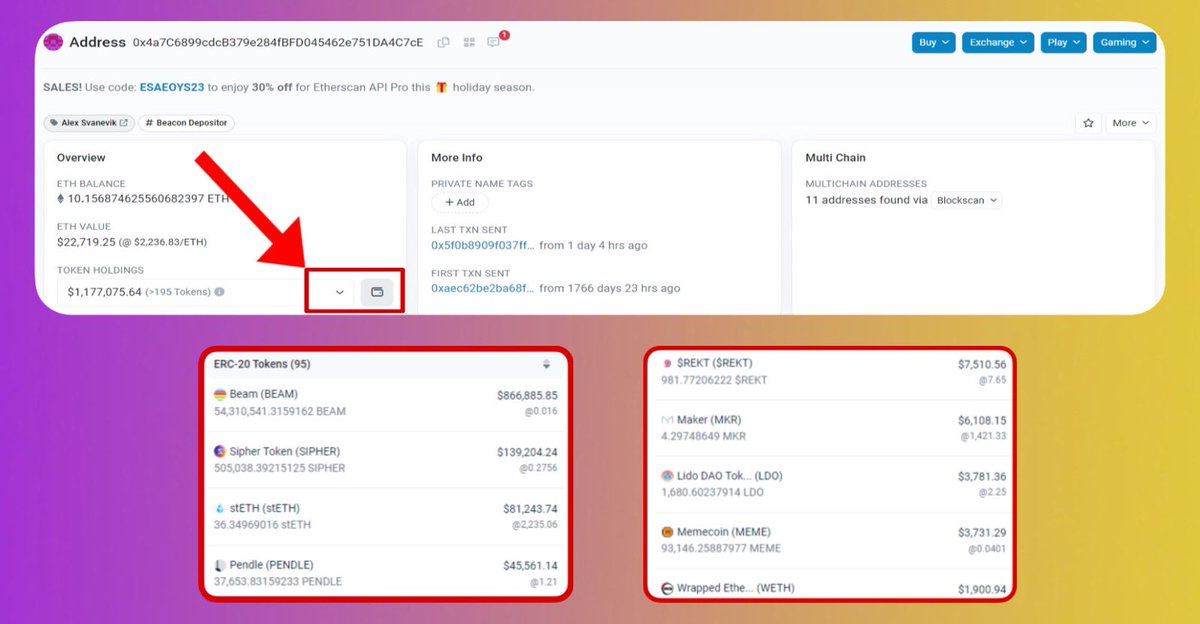This screenshot has height=624, width=1200.
Task: Click the Pendle value $45,561.14
Action: coord(530,565)
